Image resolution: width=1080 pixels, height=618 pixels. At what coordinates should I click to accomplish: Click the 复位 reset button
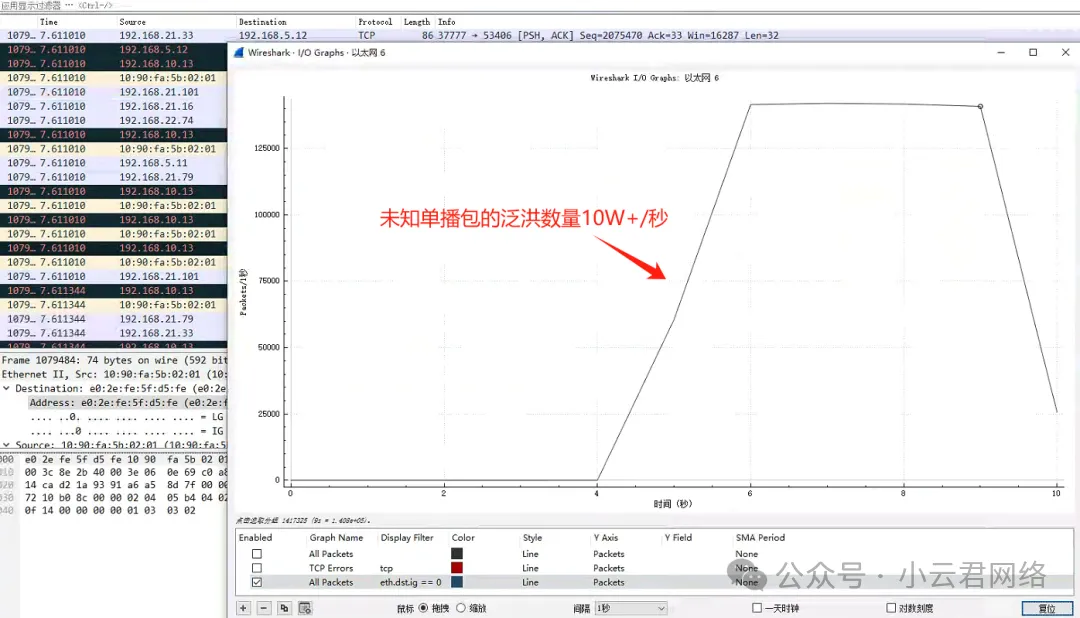[x=1046, y=608]
